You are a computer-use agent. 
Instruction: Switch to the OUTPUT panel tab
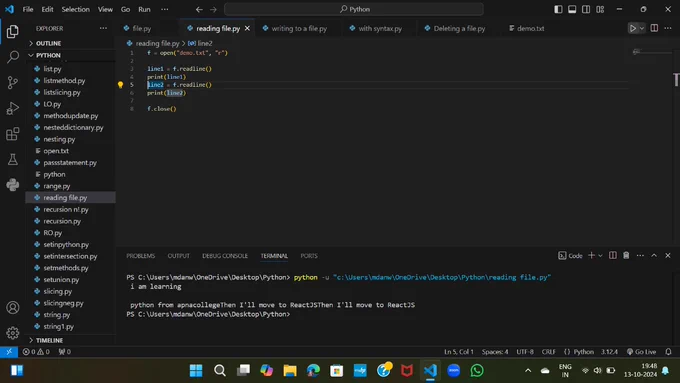[178, 256]
